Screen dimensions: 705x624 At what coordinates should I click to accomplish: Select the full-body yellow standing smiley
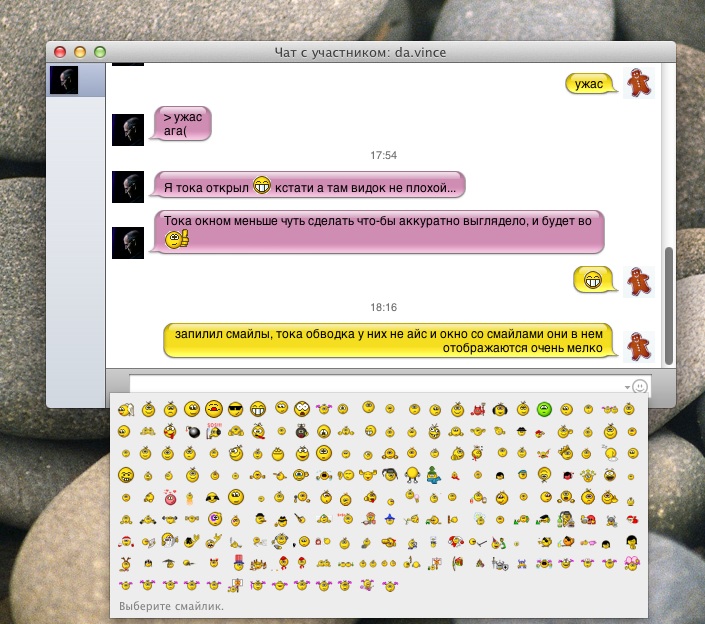[x=412, y=475]
